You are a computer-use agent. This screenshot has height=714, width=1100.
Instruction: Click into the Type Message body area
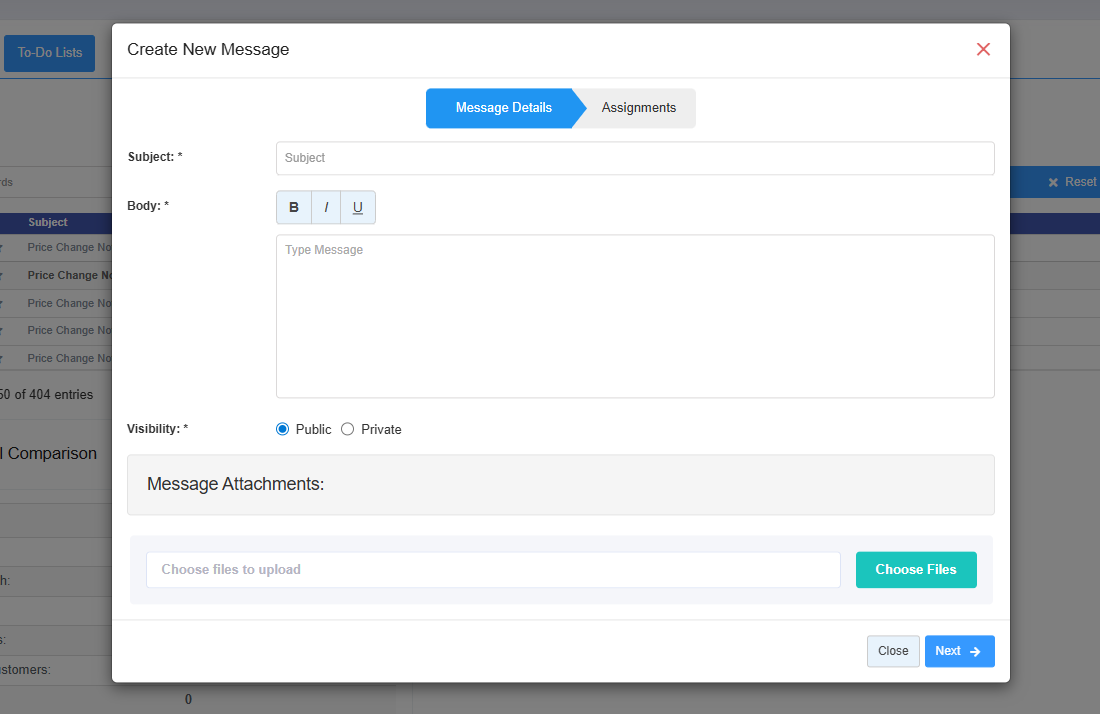[x=635, y=316]
